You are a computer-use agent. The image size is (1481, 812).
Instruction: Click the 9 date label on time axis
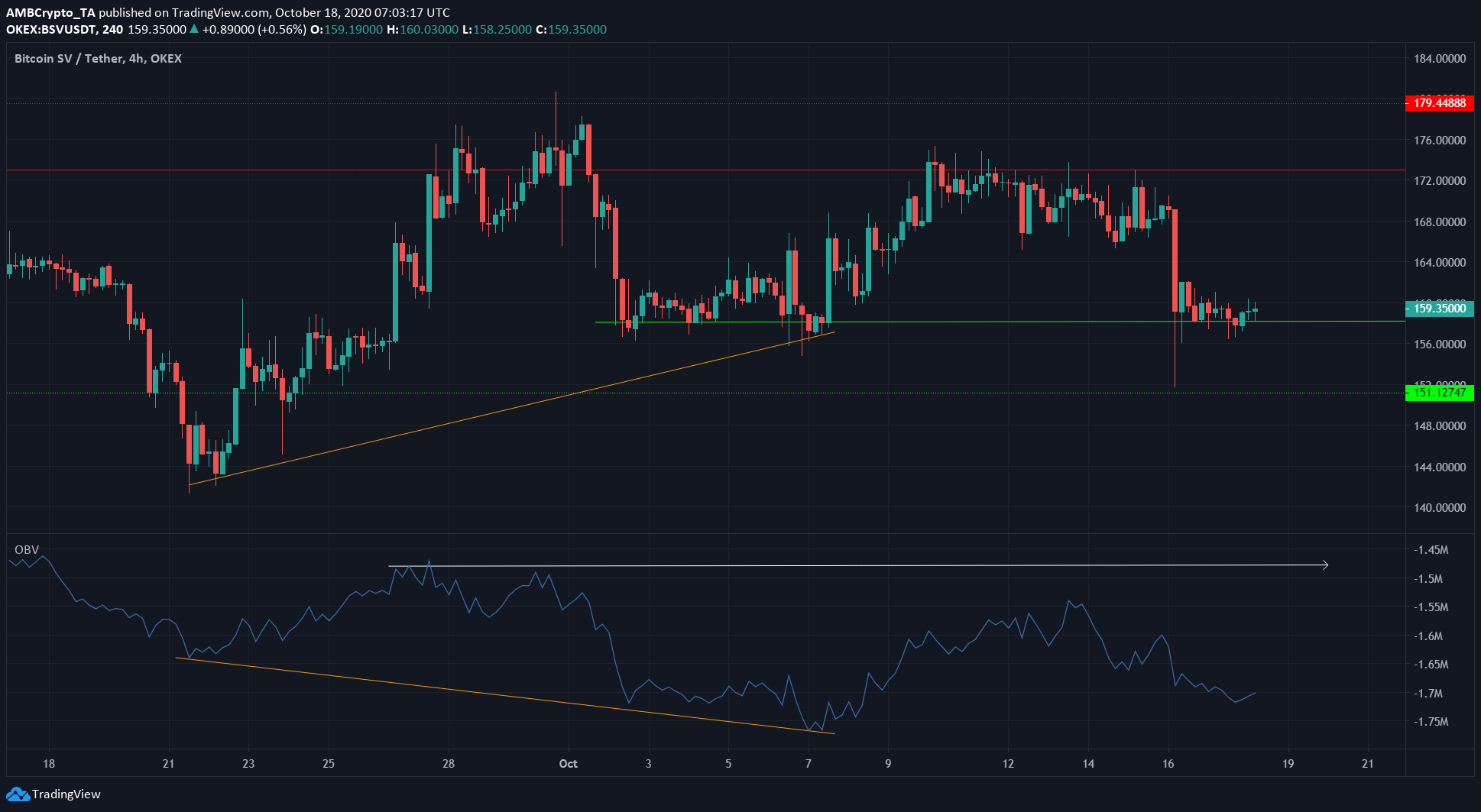pyautogui.click(x=888, y=764)
